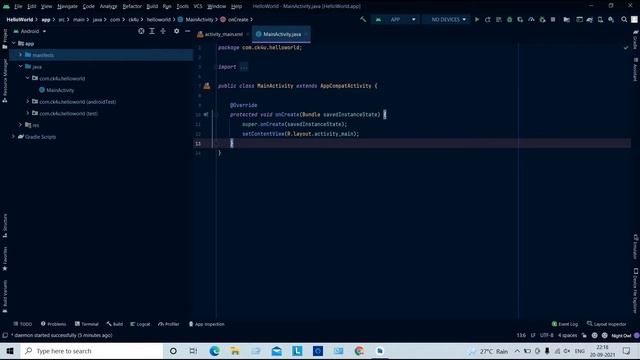Open the SDK Manager icon in toolbar

(611, 19)
